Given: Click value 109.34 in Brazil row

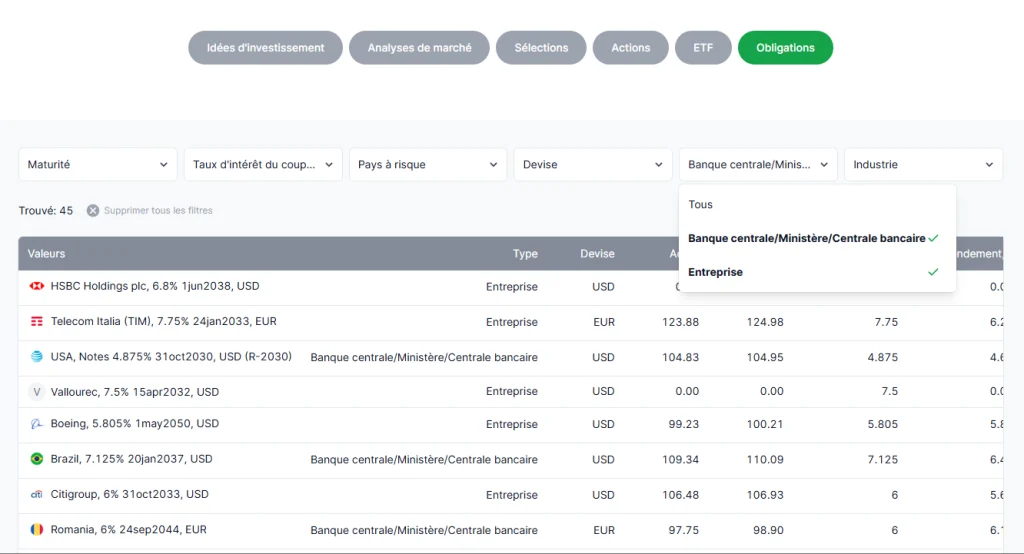Looking at the screenshot, I should point(680,460).
